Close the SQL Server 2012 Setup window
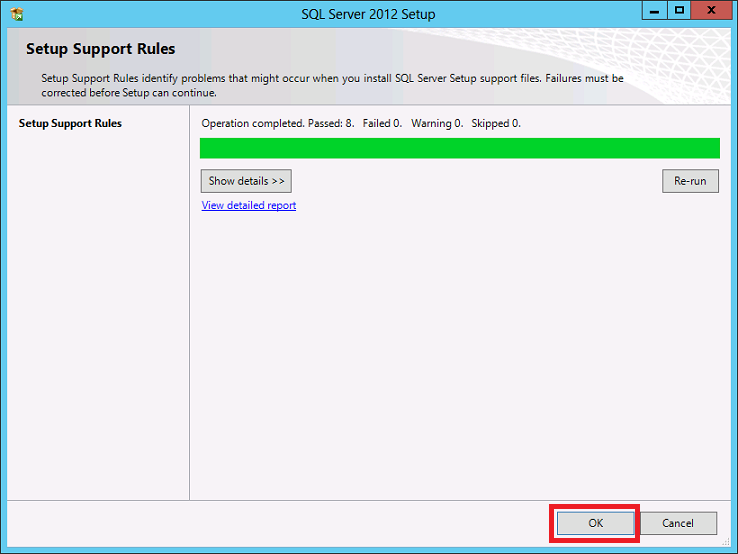 [711, 10]
